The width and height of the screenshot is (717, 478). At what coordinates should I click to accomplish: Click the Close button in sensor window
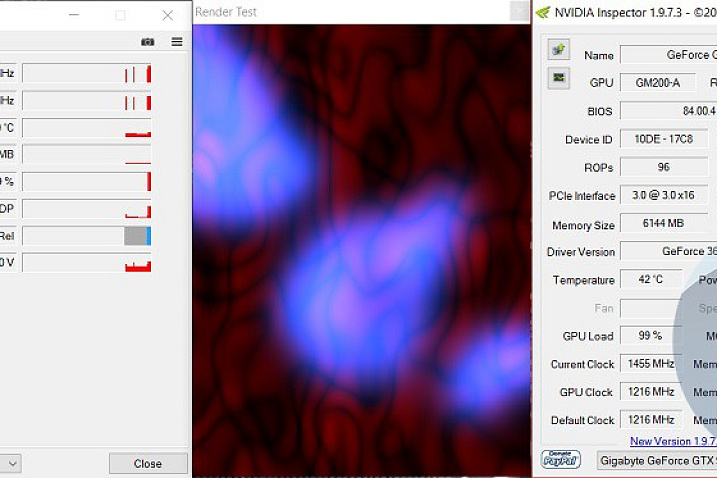click(148, 463)
